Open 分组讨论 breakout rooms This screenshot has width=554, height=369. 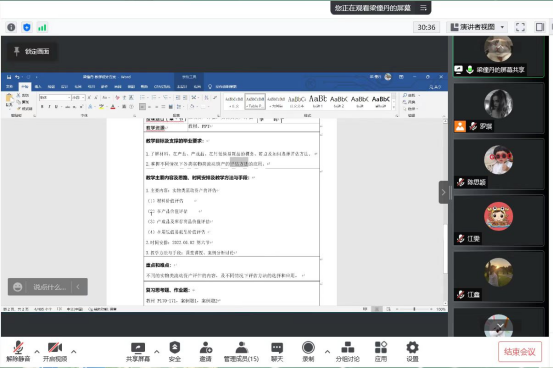(348, 352)
